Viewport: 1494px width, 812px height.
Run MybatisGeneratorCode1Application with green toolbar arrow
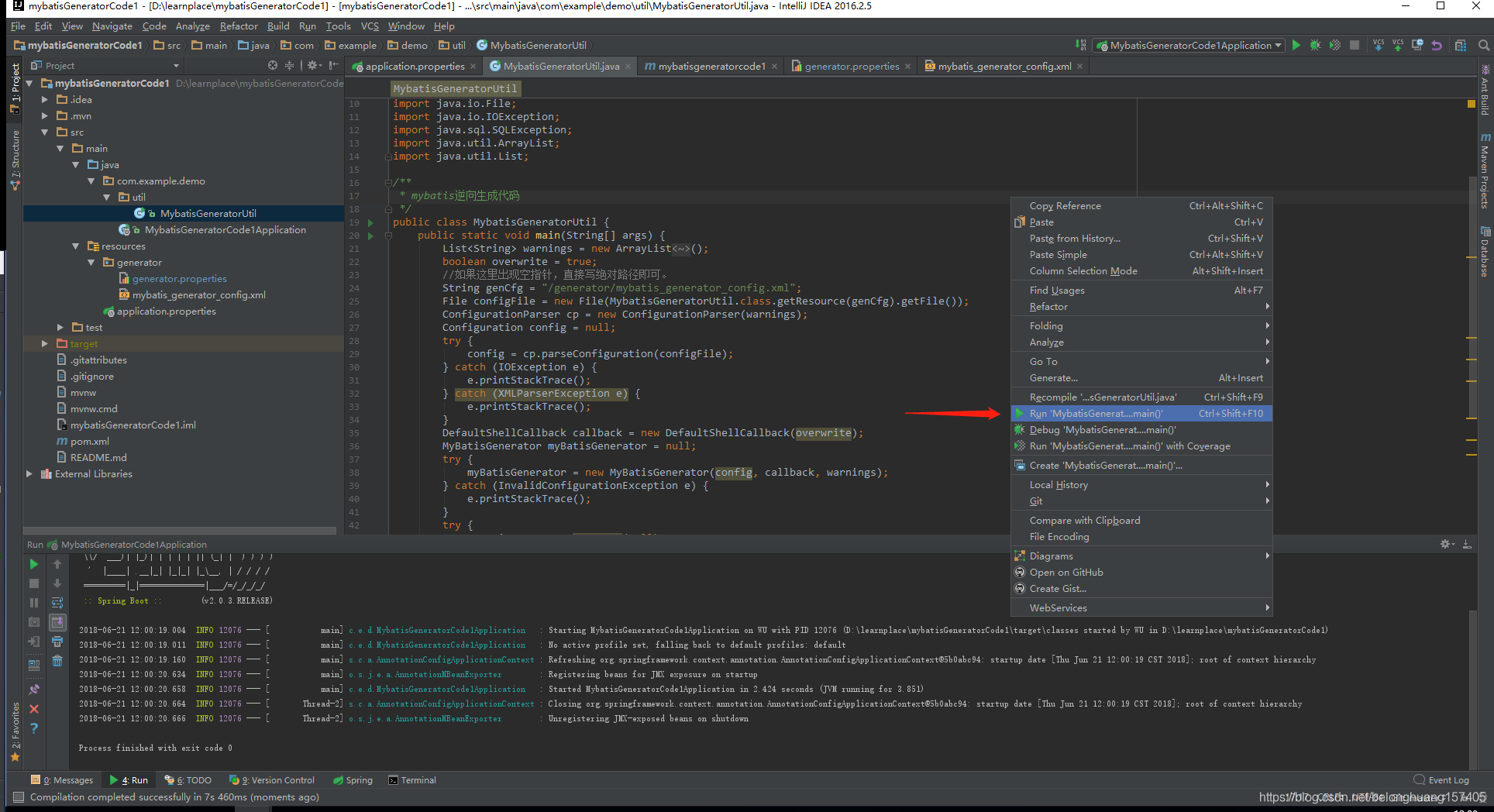1296,46
